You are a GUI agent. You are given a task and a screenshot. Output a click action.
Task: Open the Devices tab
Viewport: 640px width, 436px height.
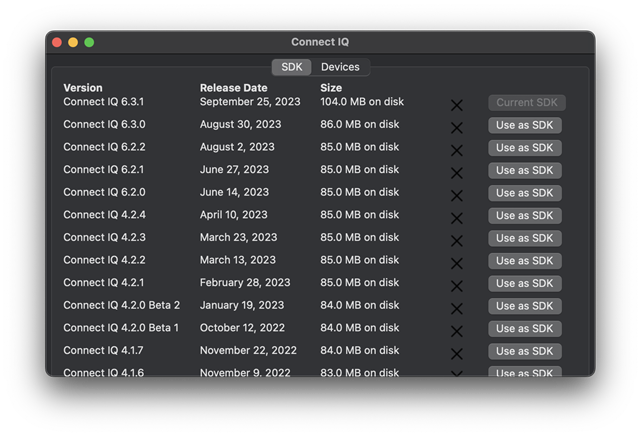[x=340, y=67]
